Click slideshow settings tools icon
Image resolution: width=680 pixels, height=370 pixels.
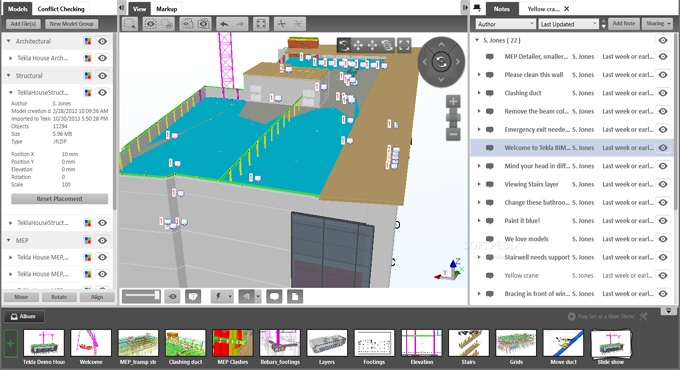click(644, 317)
